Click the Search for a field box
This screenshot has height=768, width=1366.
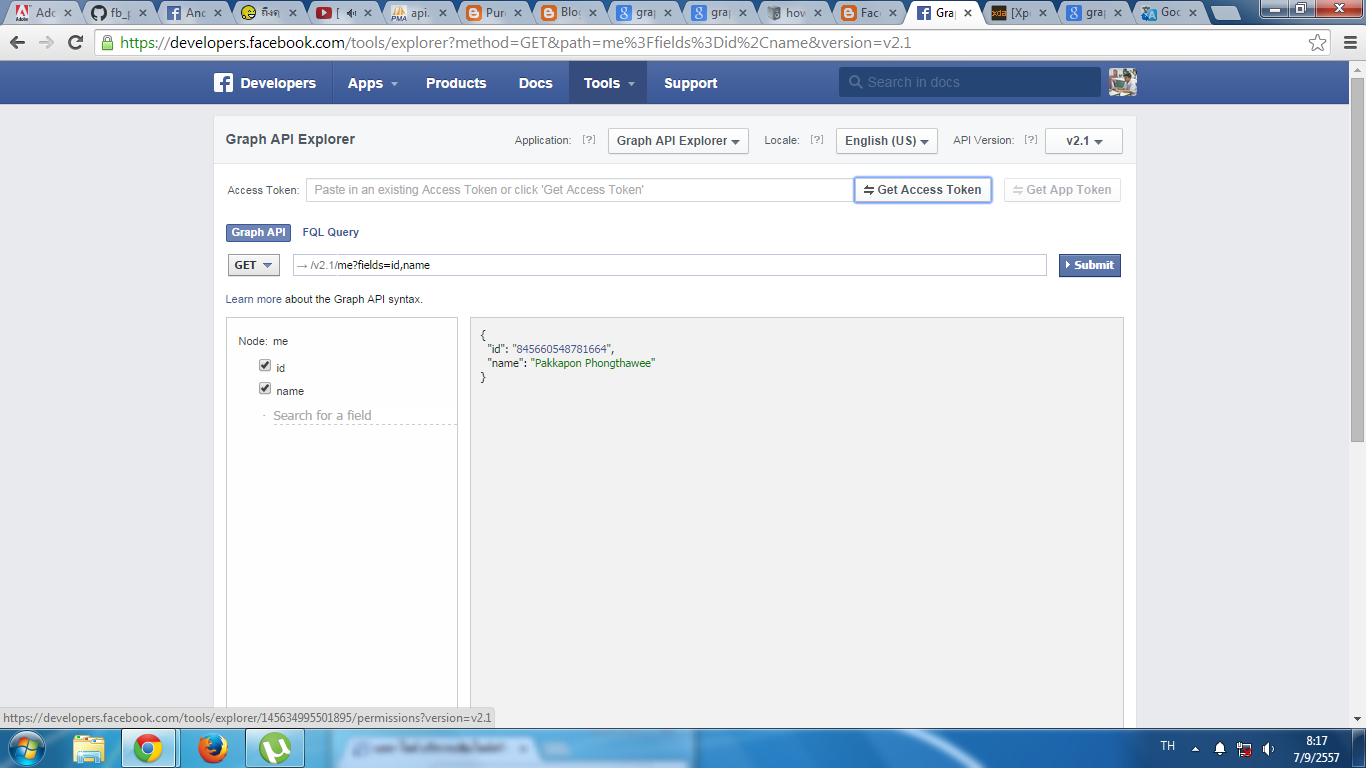(365, 415)
